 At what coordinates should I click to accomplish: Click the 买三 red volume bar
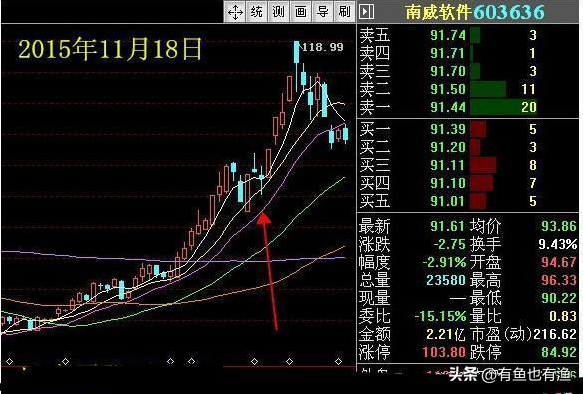pyautogui.click(x=483, y=165)
